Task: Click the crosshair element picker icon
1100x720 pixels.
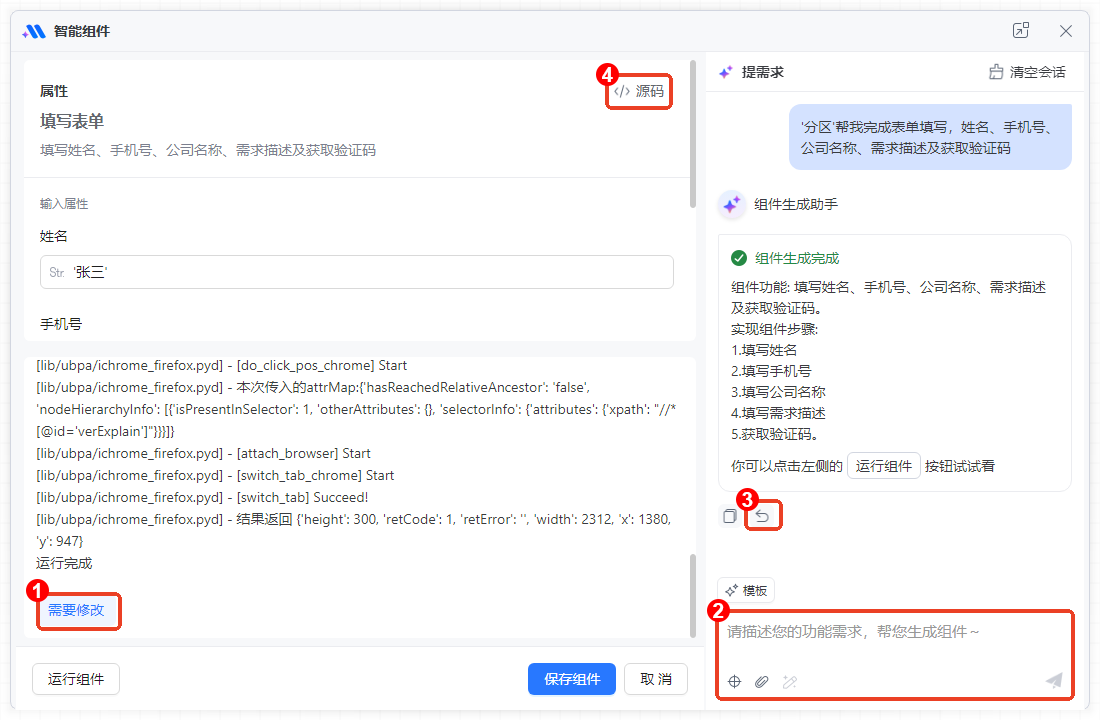Action: (x=734, y=681)
